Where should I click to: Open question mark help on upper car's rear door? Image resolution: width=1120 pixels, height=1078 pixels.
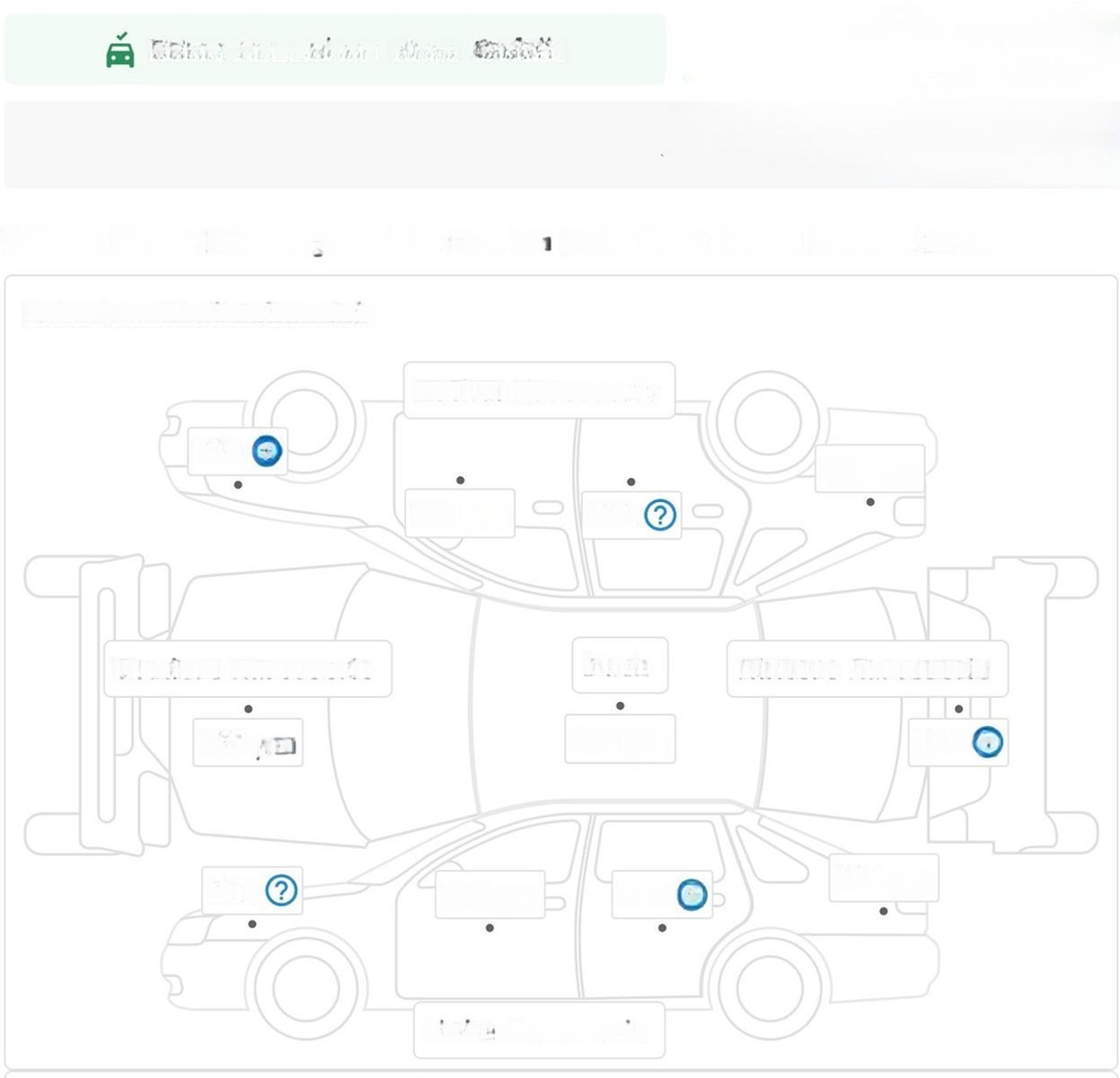[660, 515]
